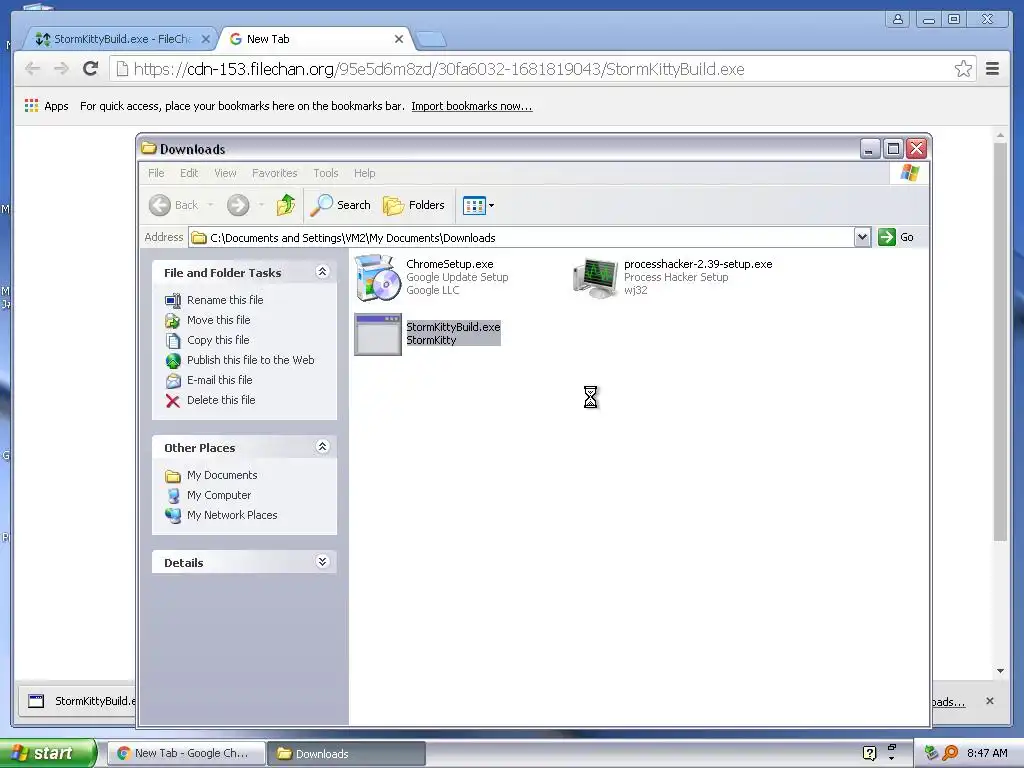The width and height of the screenshot is (1024, 768).
Task: Click the green Go button
Action: (x=896, y=237)
